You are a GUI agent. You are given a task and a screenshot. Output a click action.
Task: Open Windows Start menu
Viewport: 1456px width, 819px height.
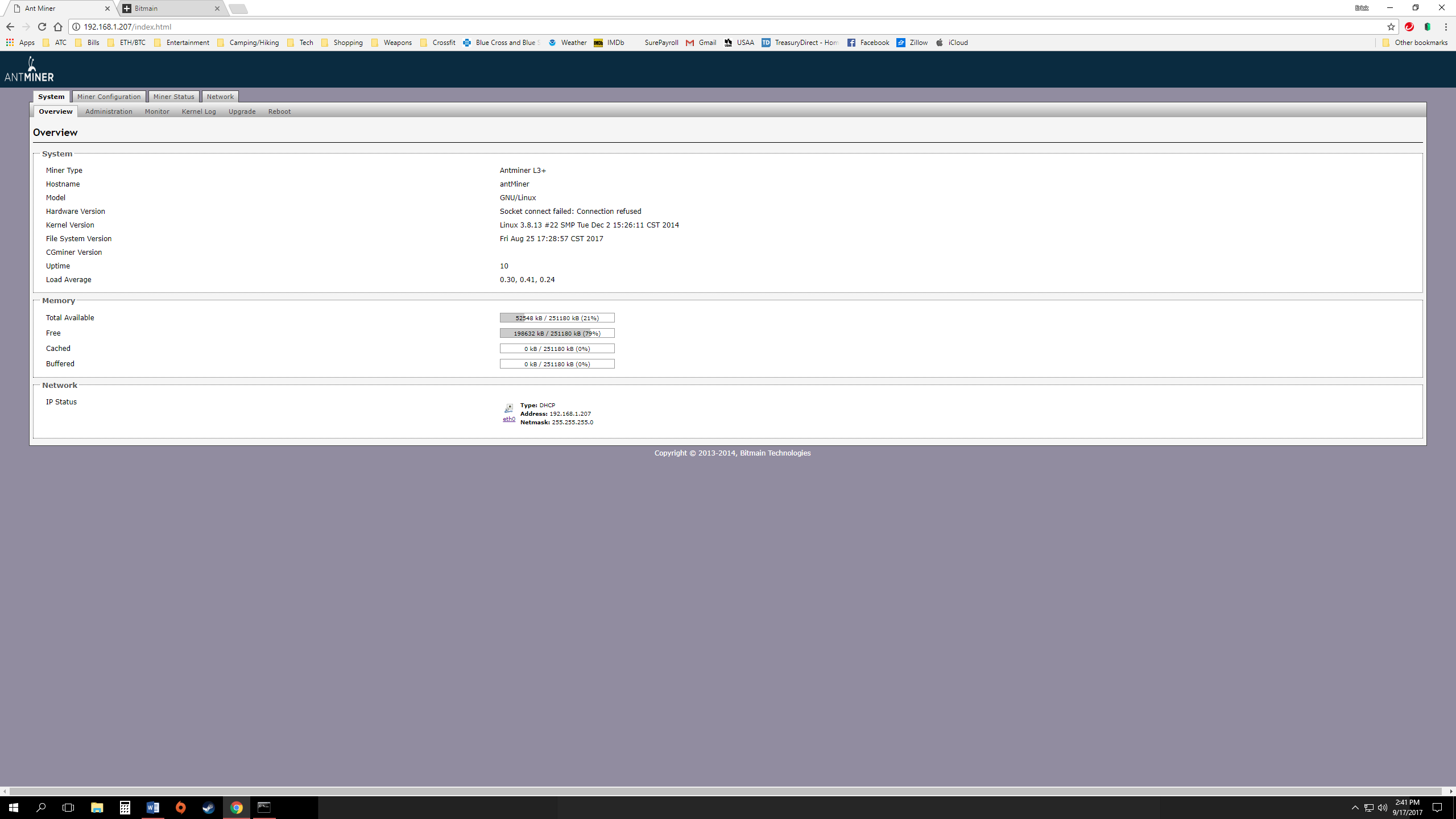[x=14, y=808]
